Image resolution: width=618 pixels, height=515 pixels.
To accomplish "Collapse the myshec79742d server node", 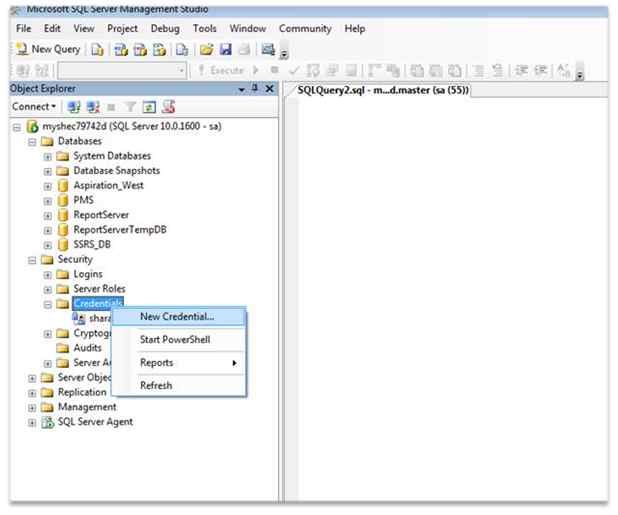I will point(17,127).
